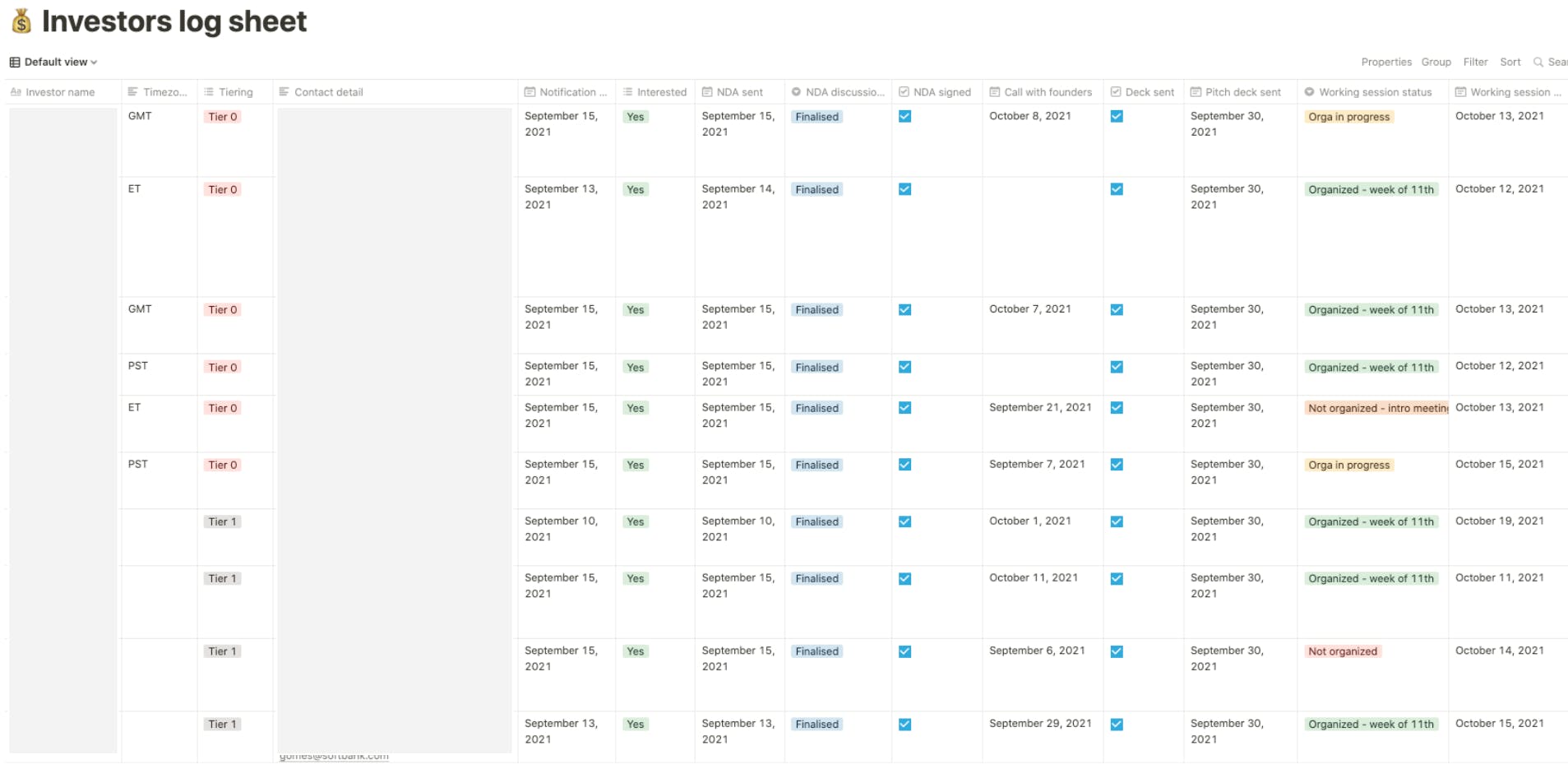Toggle NDA signed checkbox for September 29 call row

(904, 725)
